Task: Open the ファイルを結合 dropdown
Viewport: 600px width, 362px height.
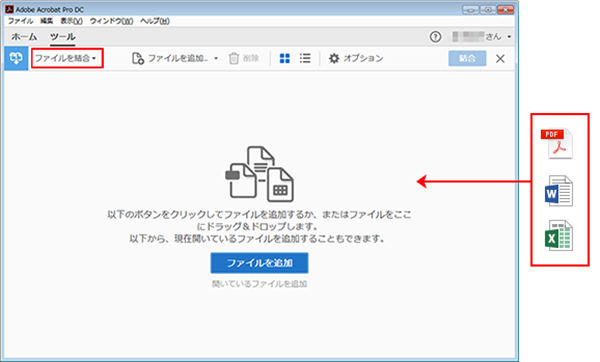Action: pyautogui.click(x=67, y=58)
